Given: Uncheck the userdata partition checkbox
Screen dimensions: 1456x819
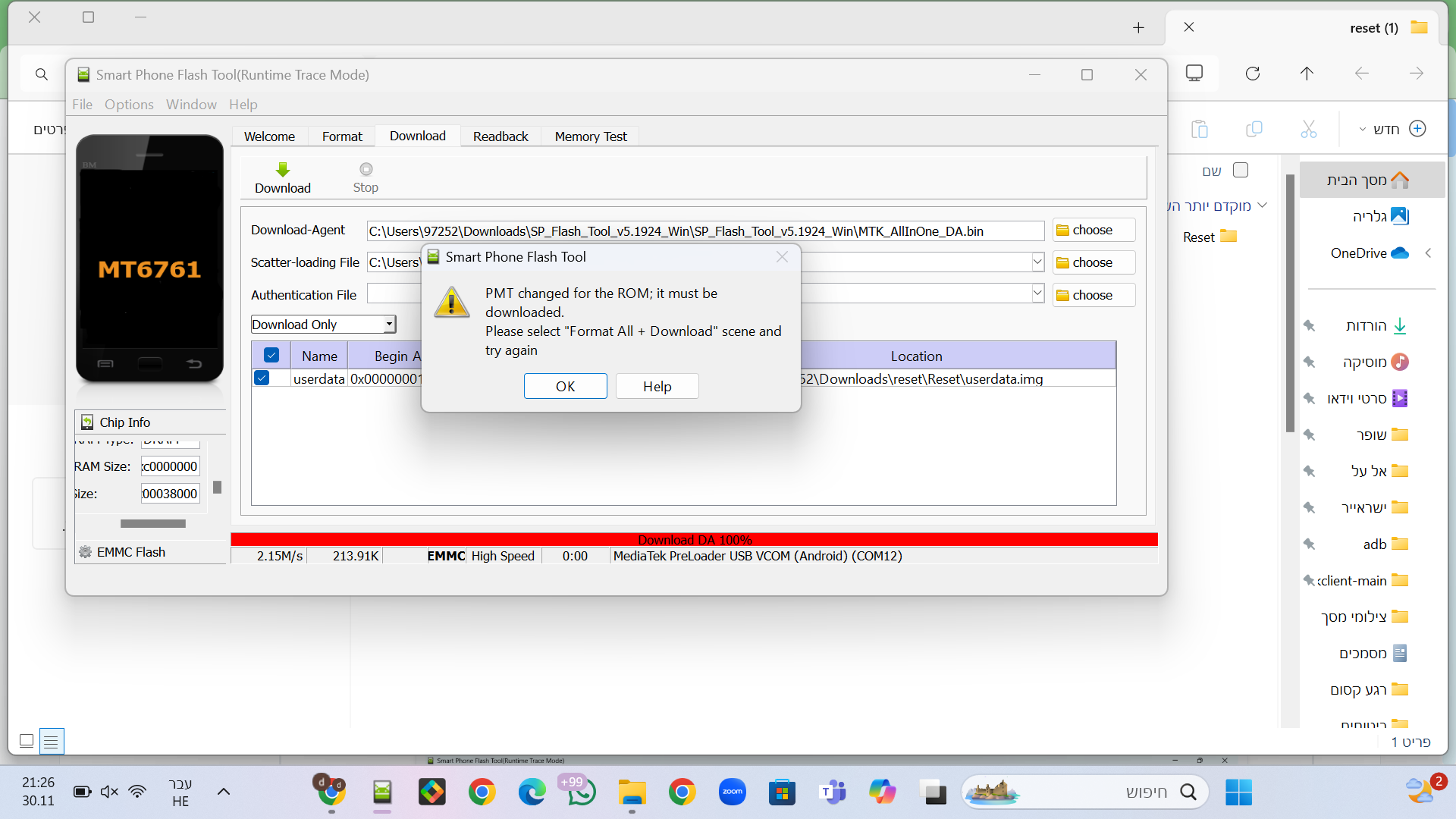Looking at the screenshot, I should [x=262, y=378].
